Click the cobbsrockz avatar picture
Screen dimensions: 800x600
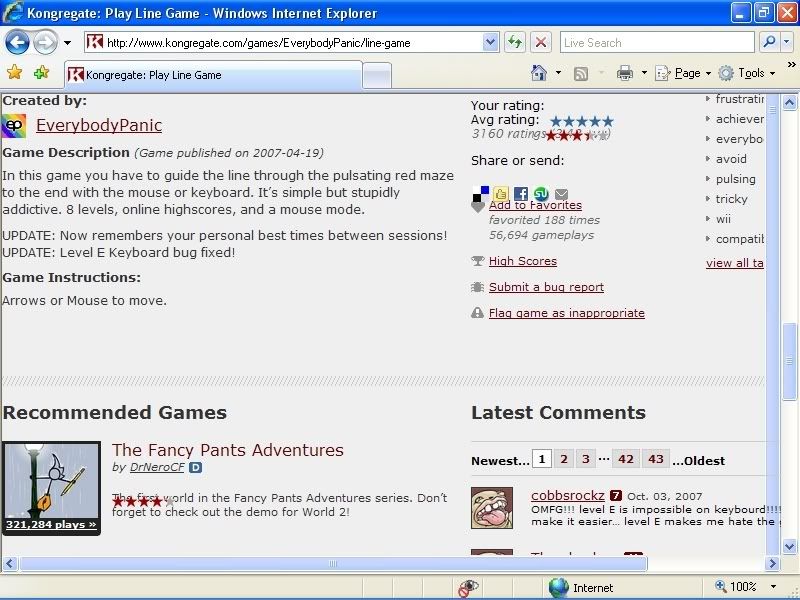[x=492, y=508]
